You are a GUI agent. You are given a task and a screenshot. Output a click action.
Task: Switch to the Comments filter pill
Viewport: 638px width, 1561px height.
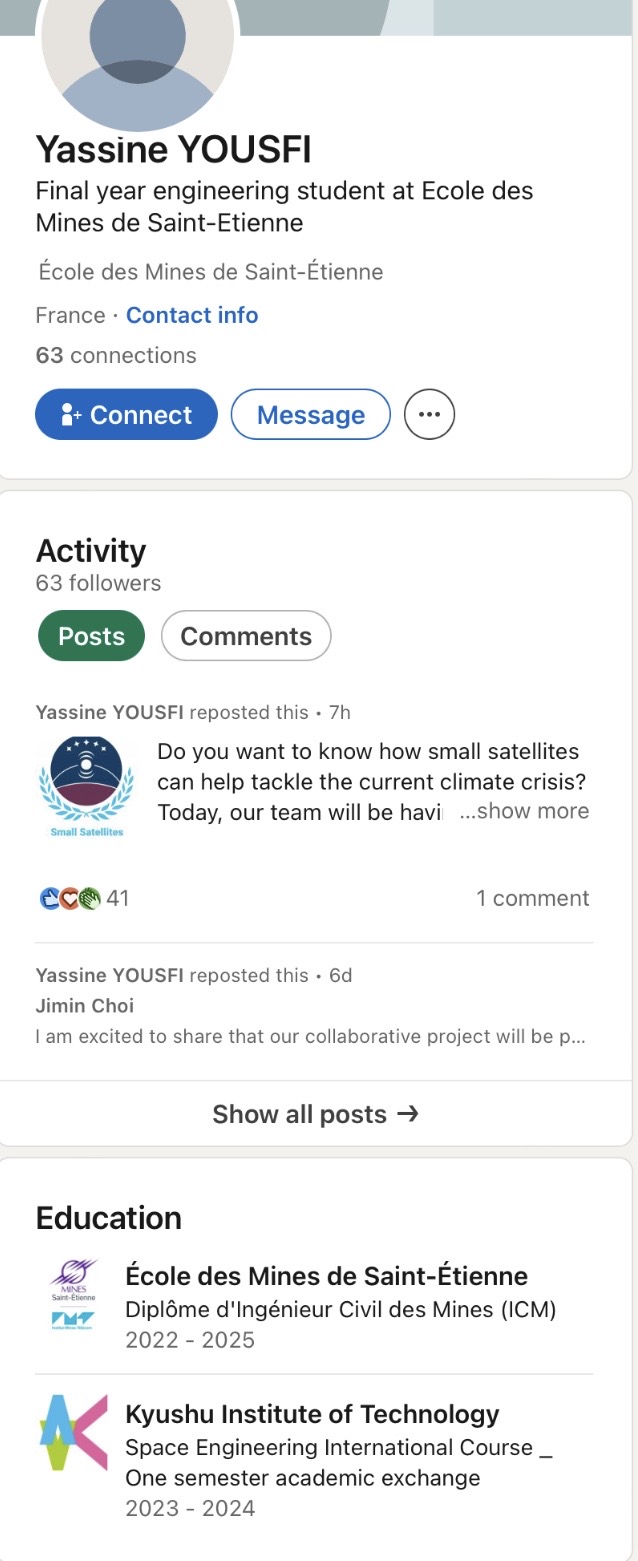[246, 636]
